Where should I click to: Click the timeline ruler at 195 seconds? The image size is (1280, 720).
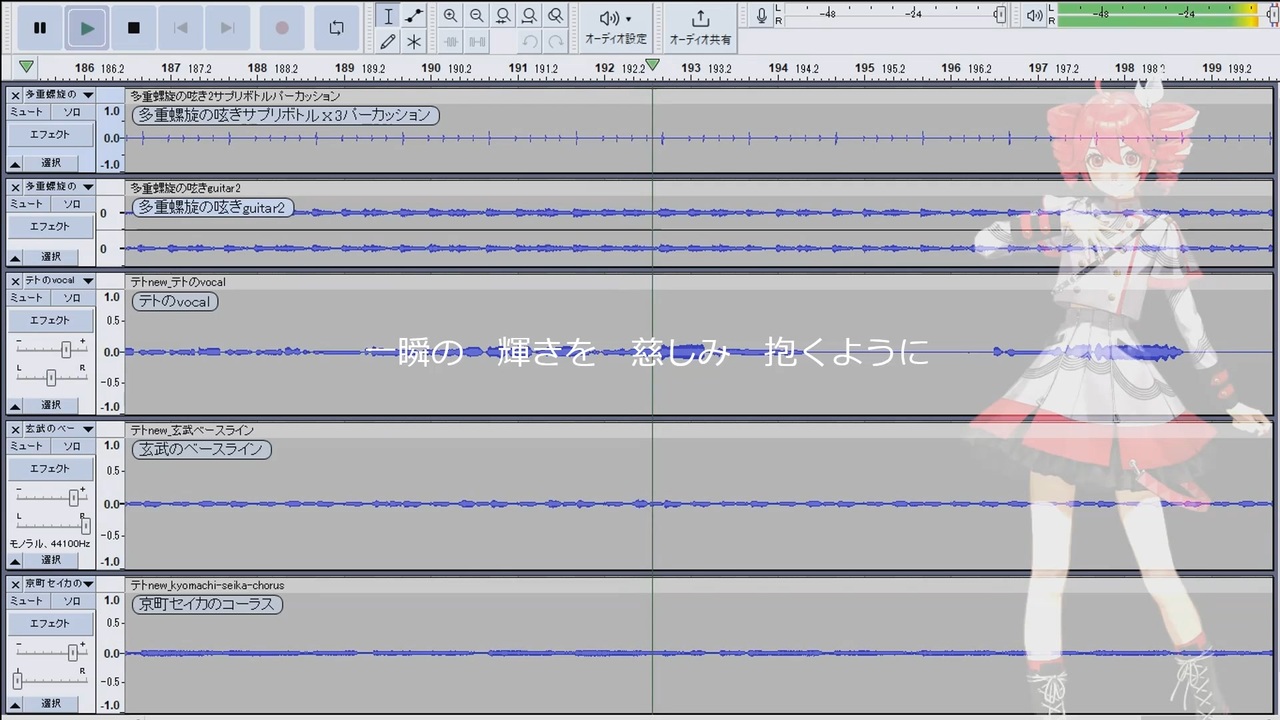(x=864, y=68)
